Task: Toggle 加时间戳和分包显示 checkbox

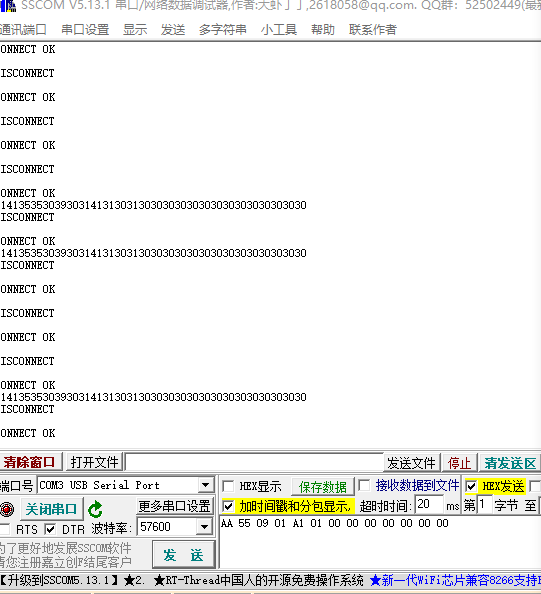Action: coord(228,506)
